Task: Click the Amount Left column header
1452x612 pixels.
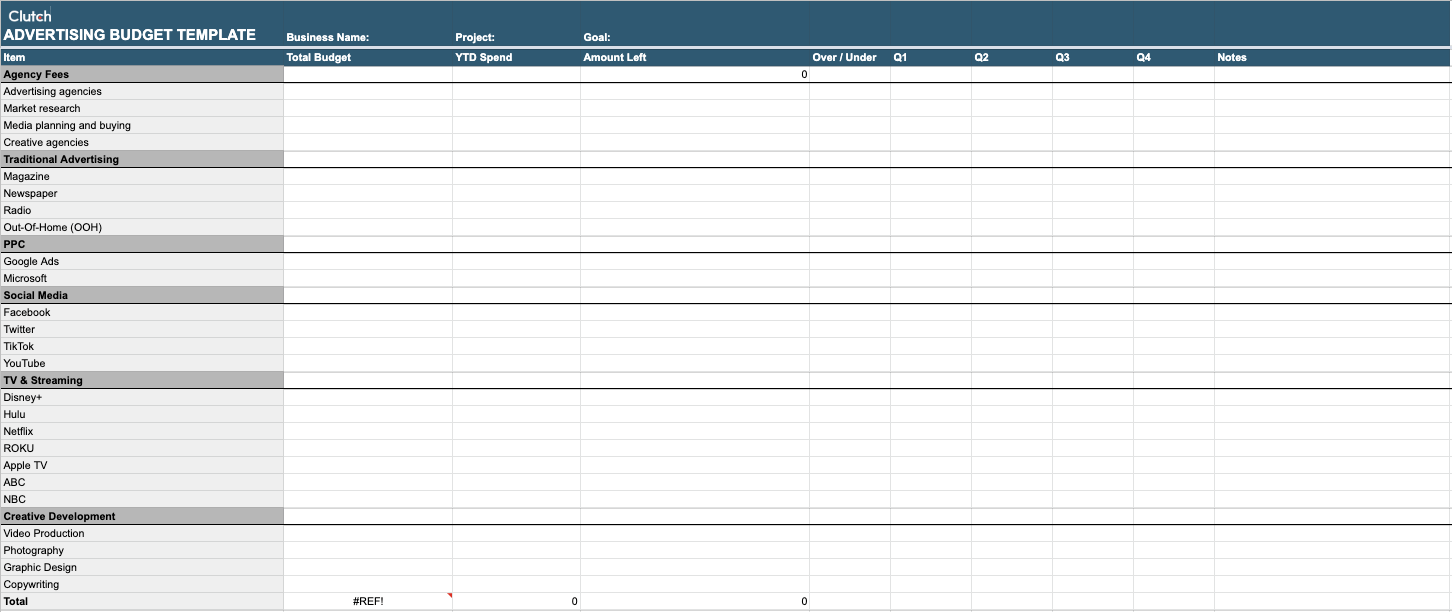Action: point(615,57)
